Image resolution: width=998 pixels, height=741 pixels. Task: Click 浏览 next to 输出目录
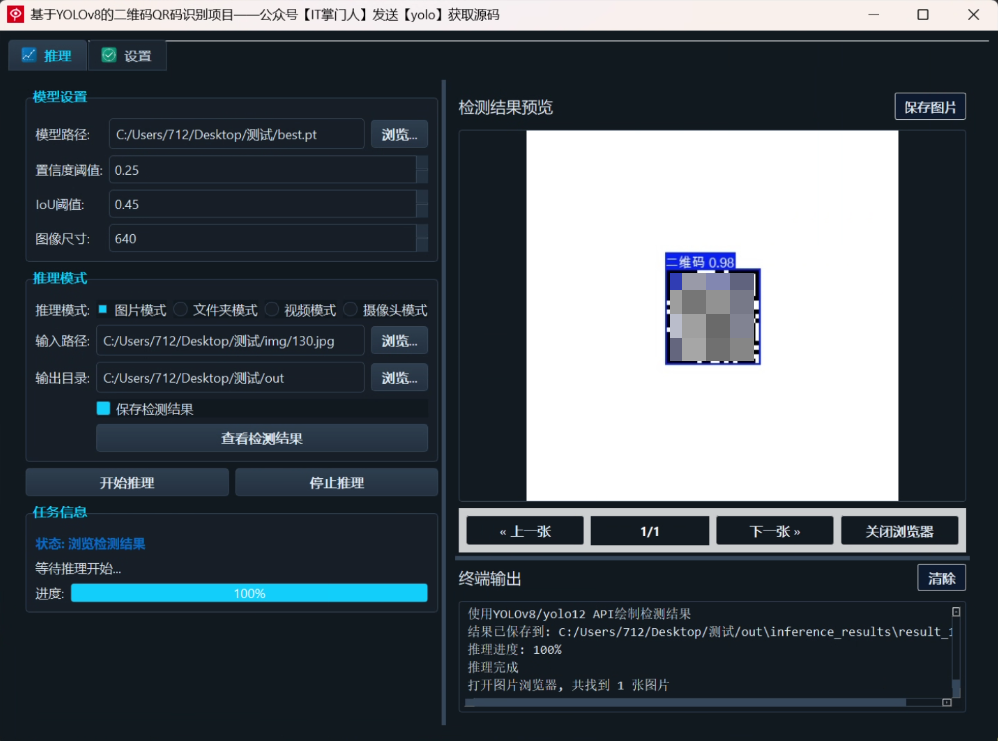(x=399, y=377)
